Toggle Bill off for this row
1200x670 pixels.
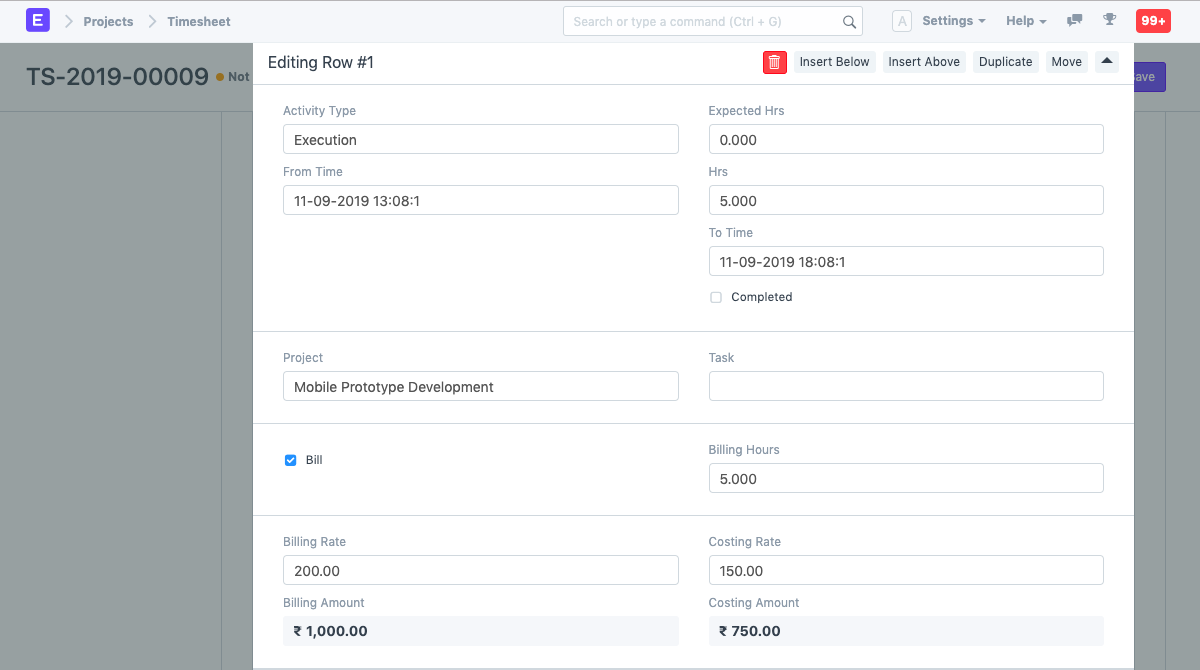point(290,460)
